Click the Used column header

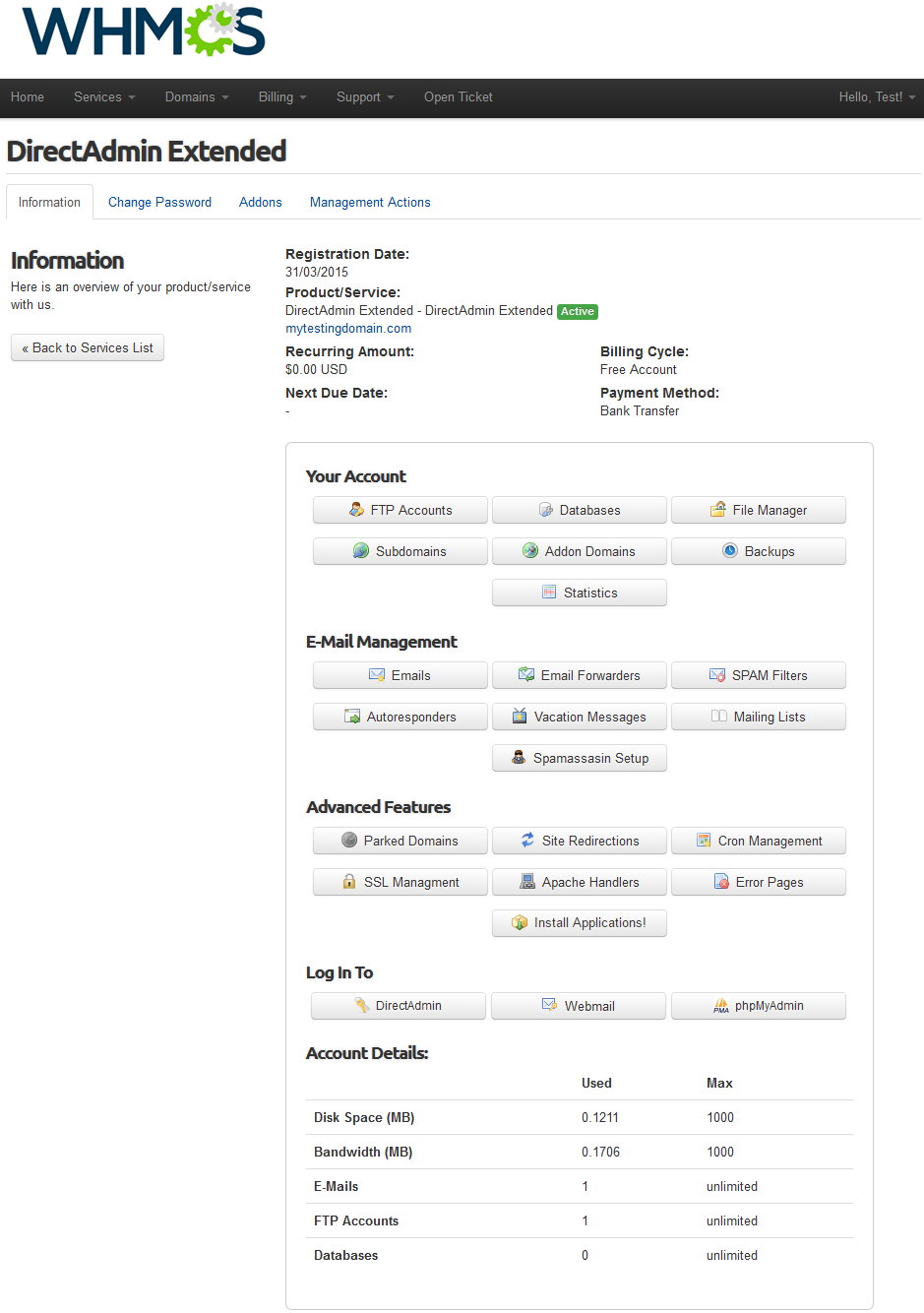tap(596, 1083)
